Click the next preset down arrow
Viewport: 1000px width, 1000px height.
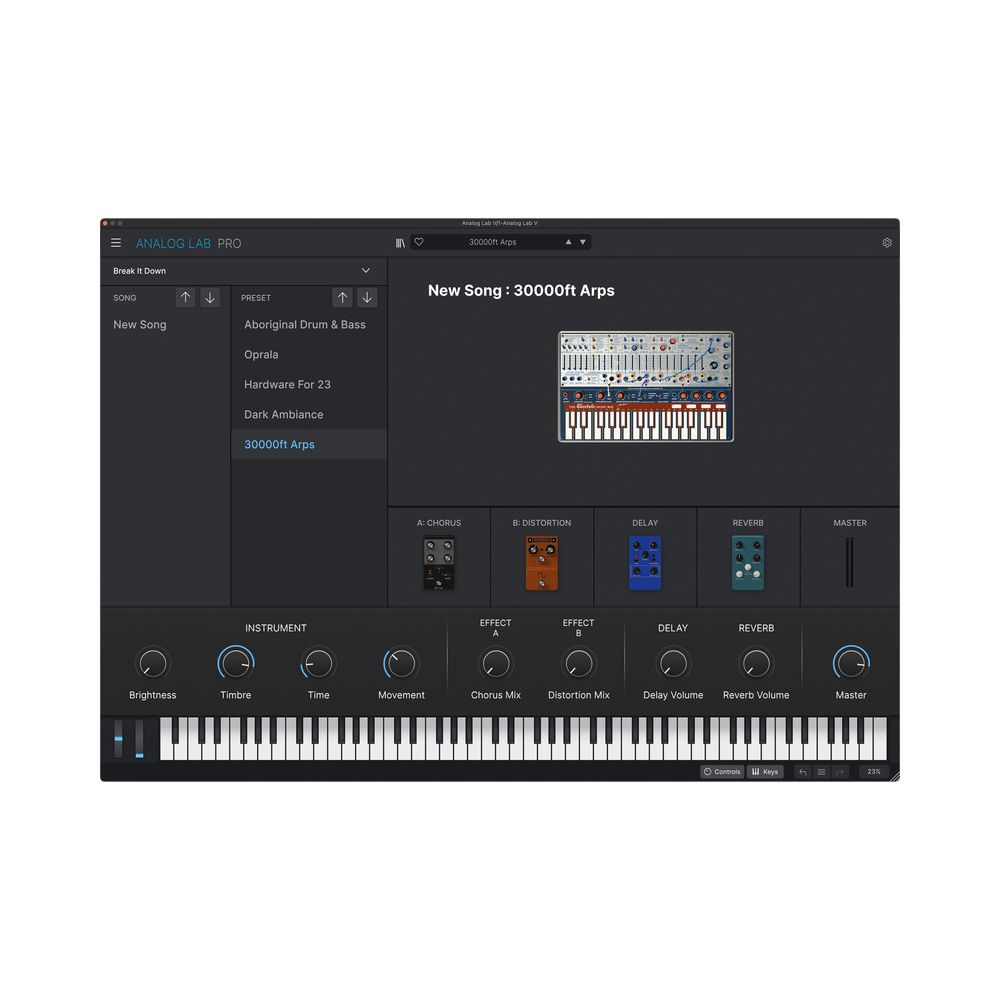[x=367, y=297]
